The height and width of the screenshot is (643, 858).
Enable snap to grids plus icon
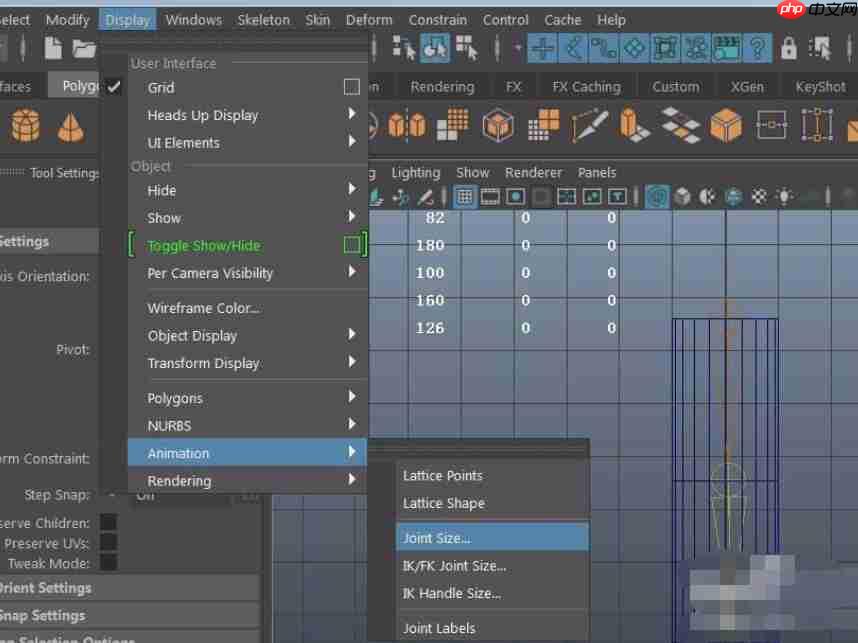coord(542,48)
